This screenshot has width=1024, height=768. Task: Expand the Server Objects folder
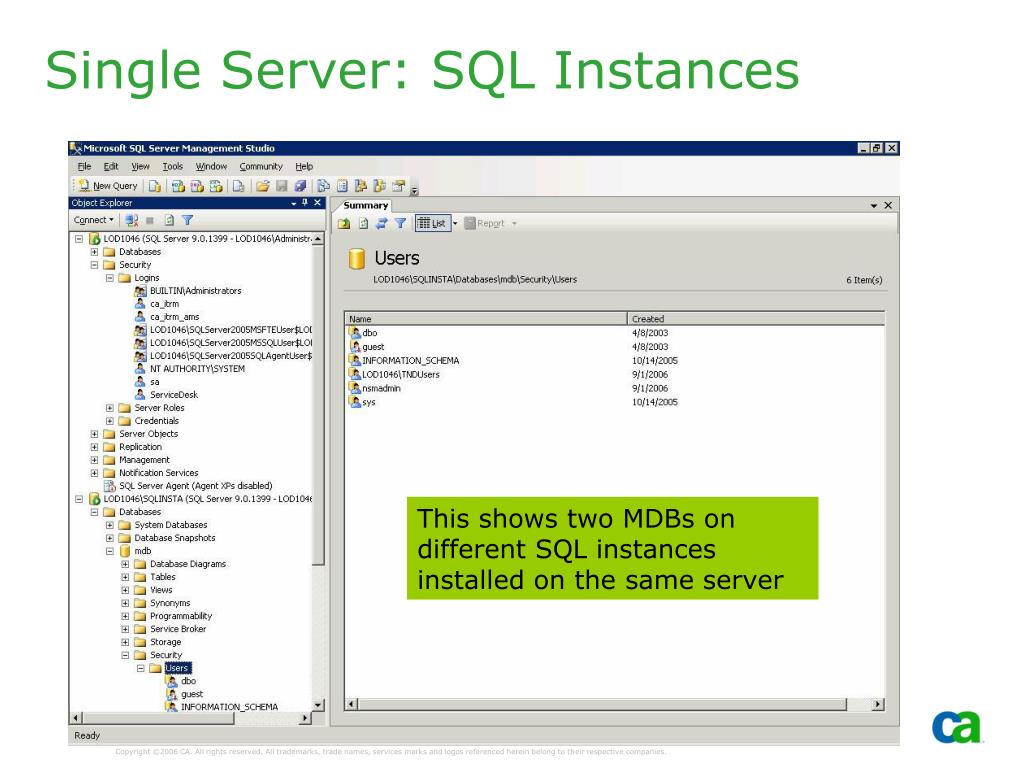point(94,434)
